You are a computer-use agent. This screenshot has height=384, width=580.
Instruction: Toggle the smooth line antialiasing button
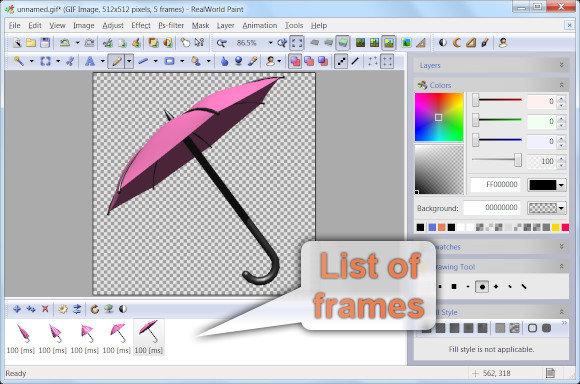click(x=355, y=61)
